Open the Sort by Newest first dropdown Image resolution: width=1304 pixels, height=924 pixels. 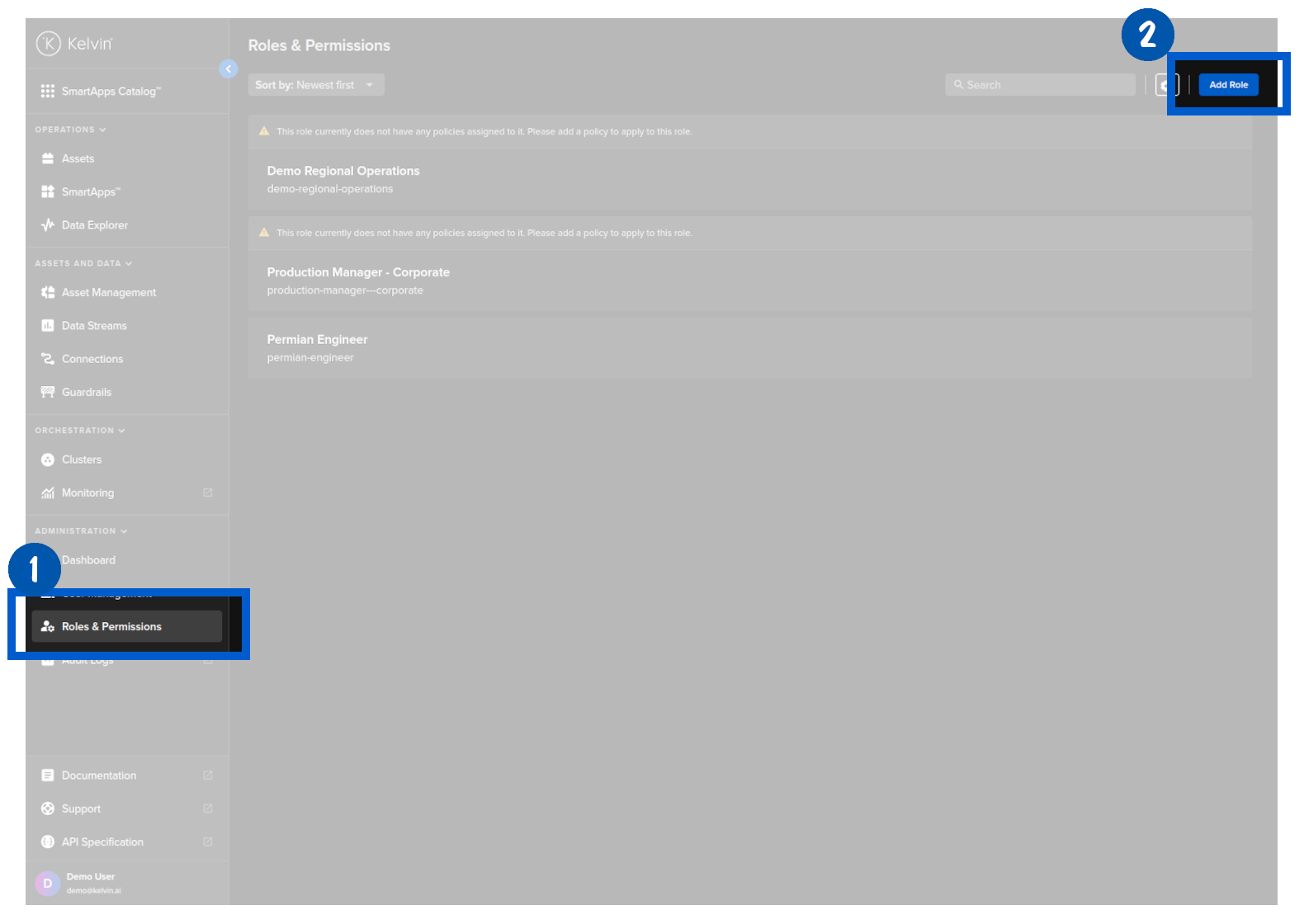point(316,85)
